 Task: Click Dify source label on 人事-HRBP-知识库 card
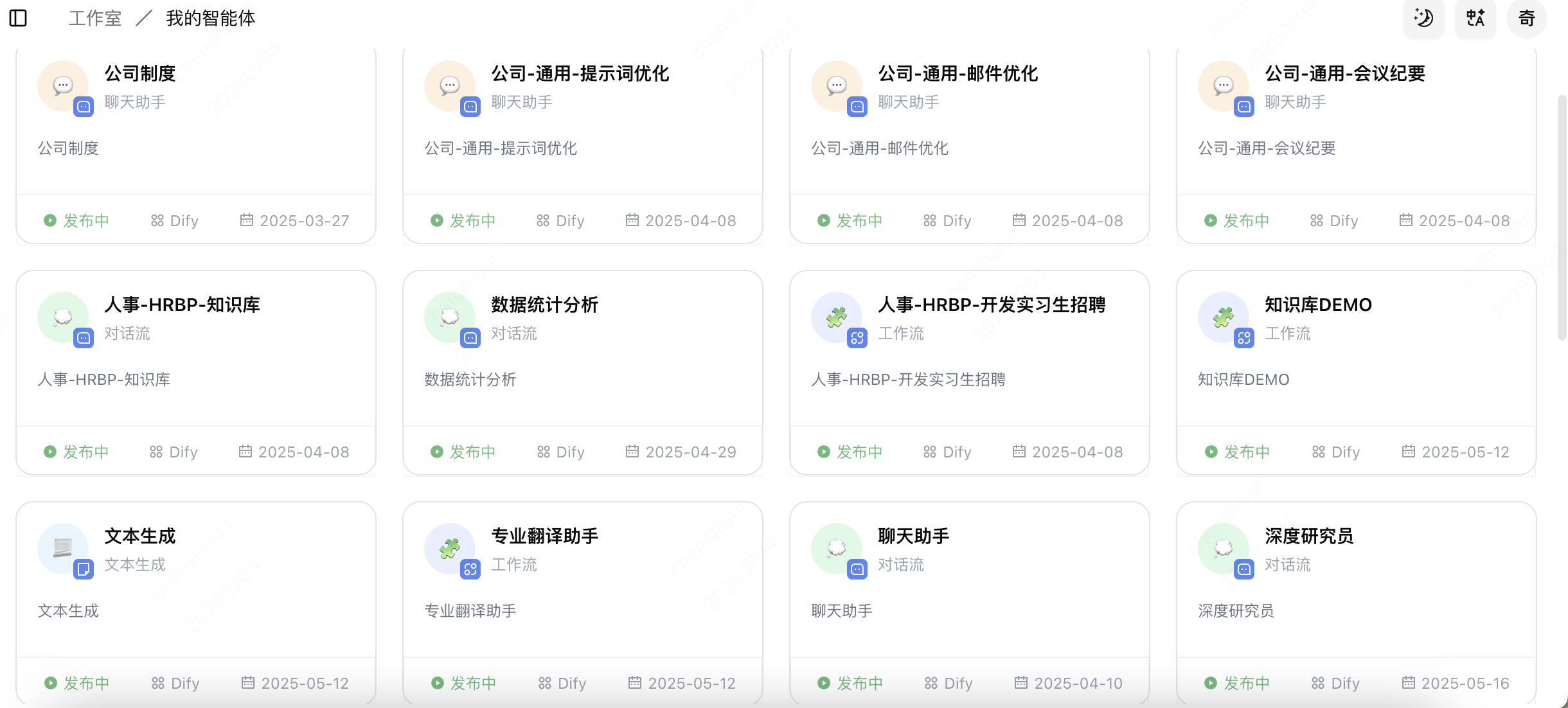[174, 452]
